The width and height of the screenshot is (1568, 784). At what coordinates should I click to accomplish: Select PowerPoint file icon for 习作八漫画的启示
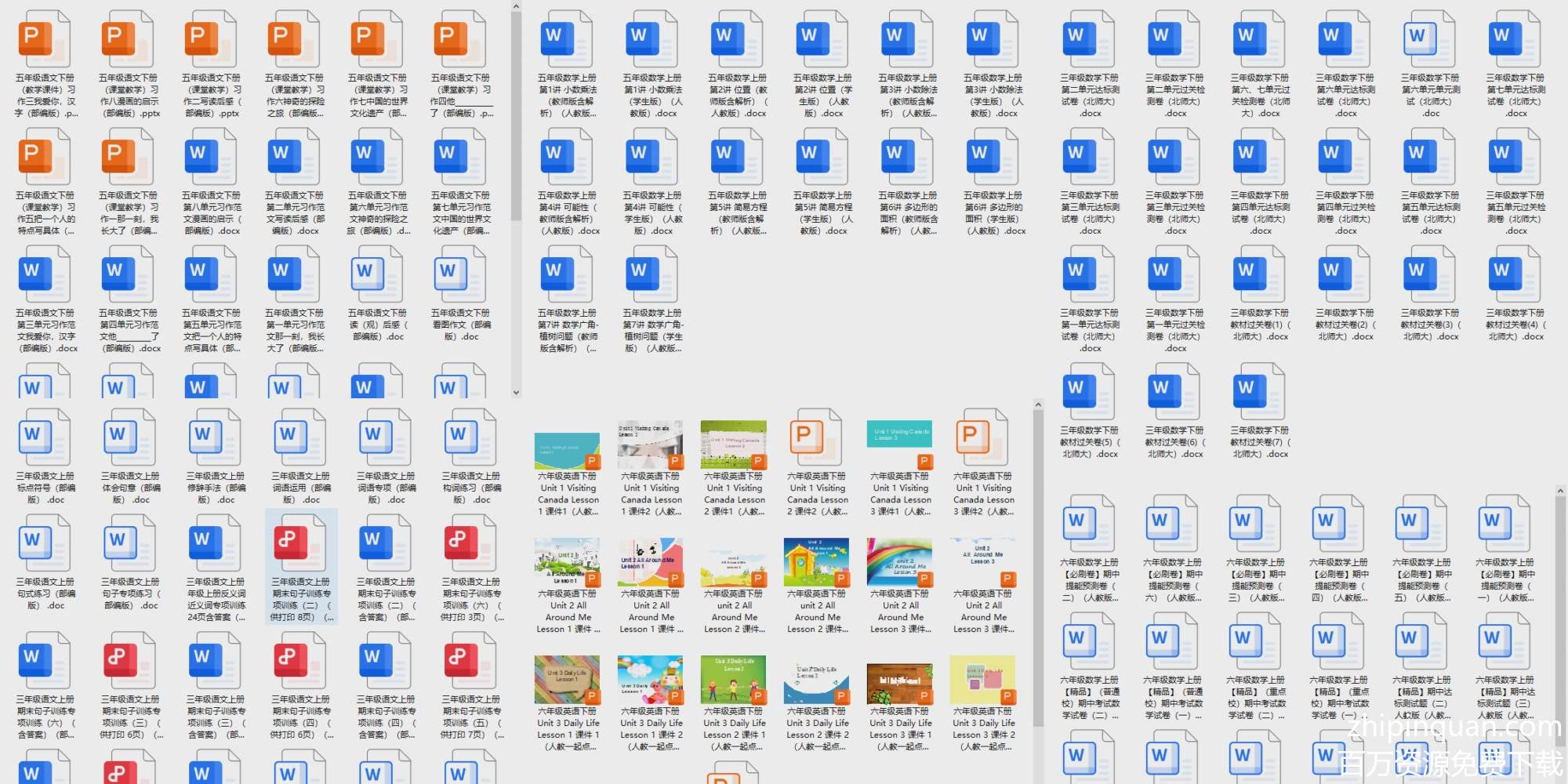click(x=129, y=38)
